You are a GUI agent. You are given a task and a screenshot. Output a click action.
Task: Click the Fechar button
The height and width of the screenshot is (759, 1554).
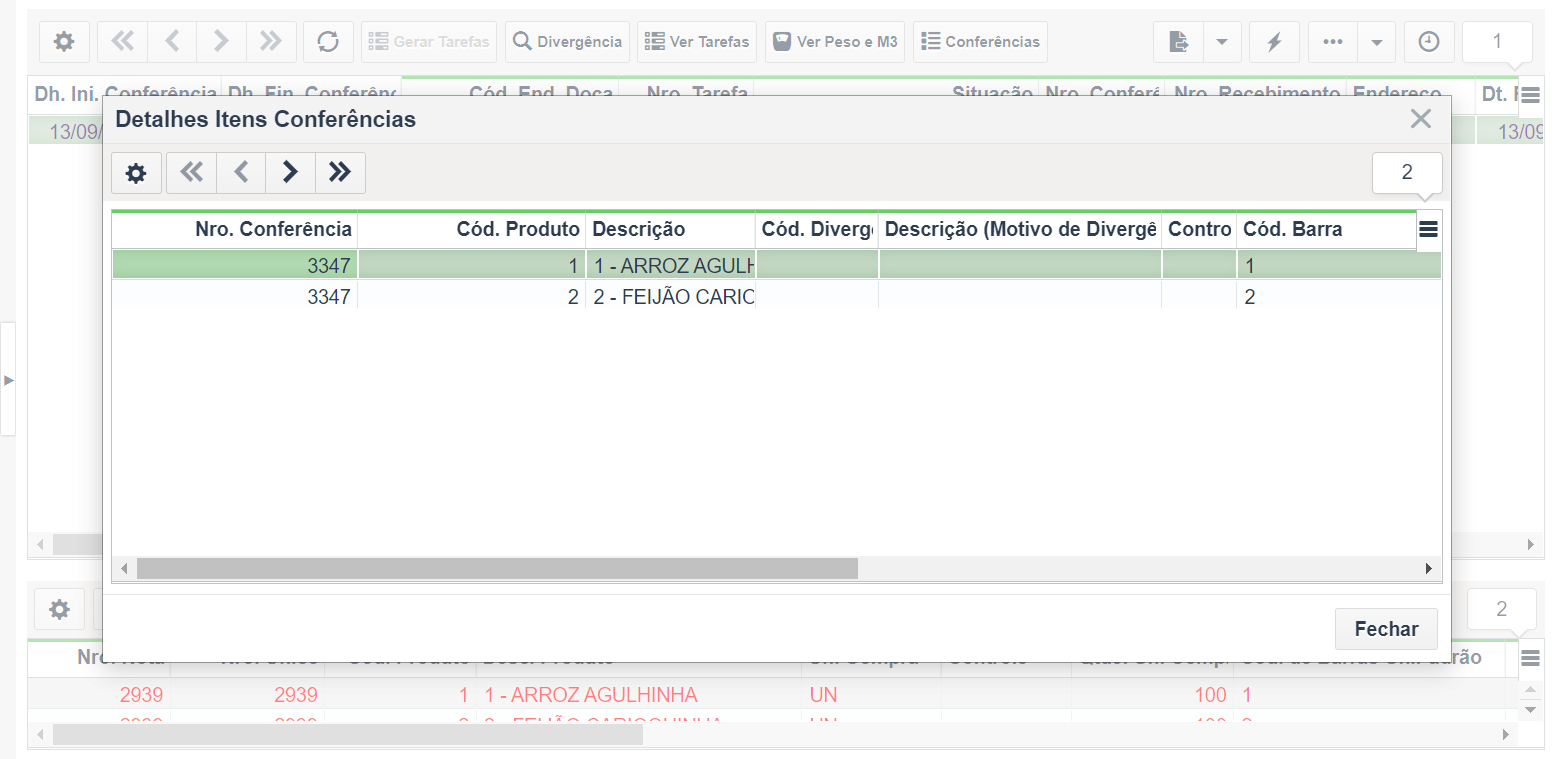1386,629
